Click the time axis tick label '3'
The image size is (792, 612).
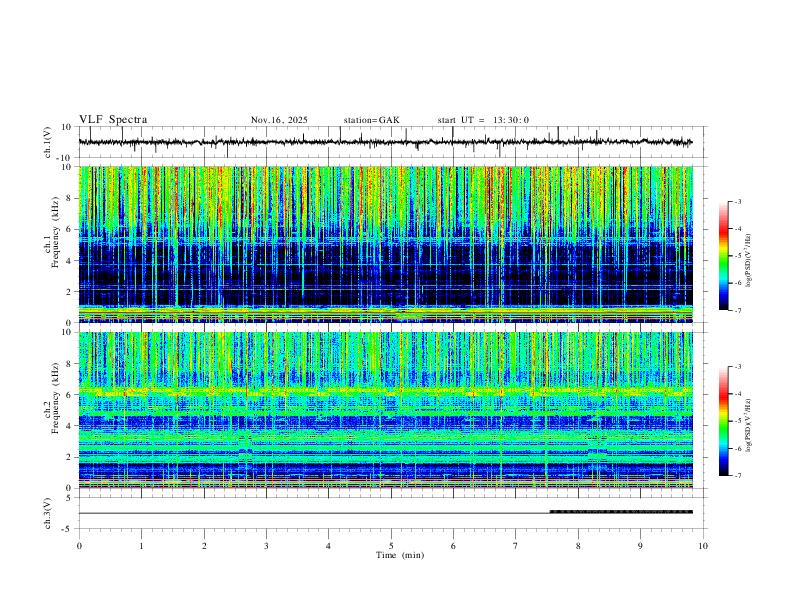point(266,546)
